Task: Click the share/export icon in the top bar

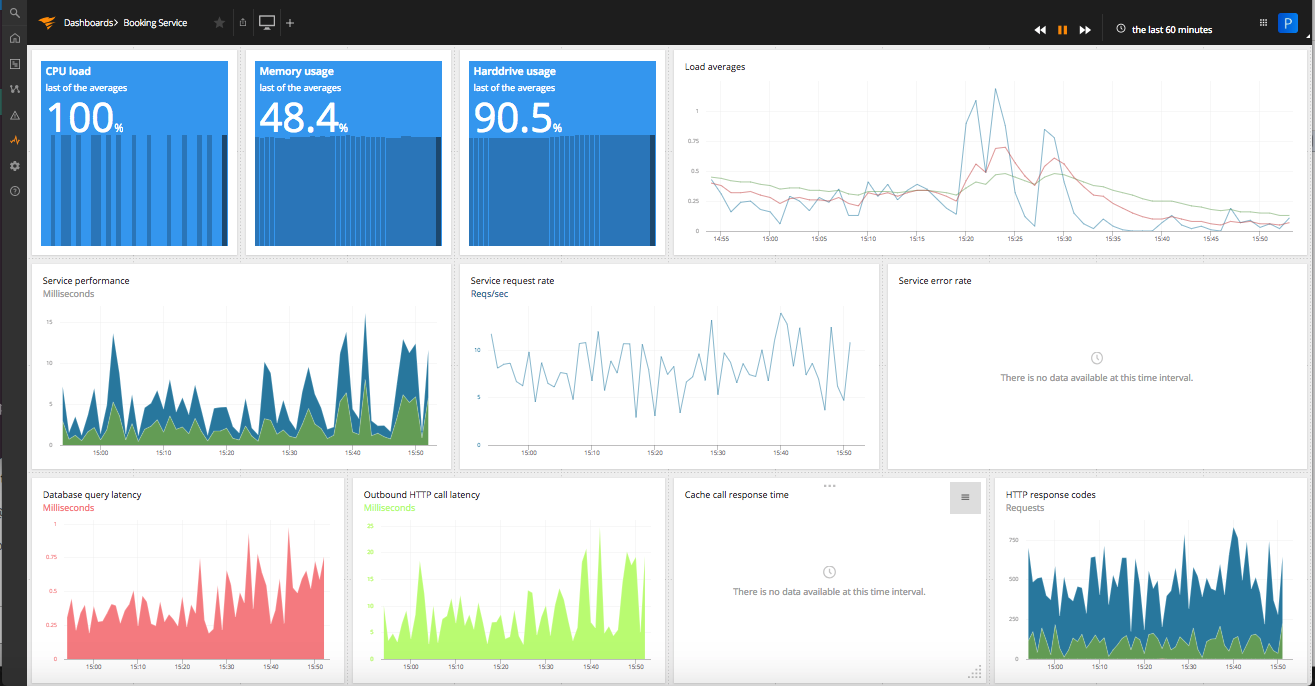Action: [242, 22]
